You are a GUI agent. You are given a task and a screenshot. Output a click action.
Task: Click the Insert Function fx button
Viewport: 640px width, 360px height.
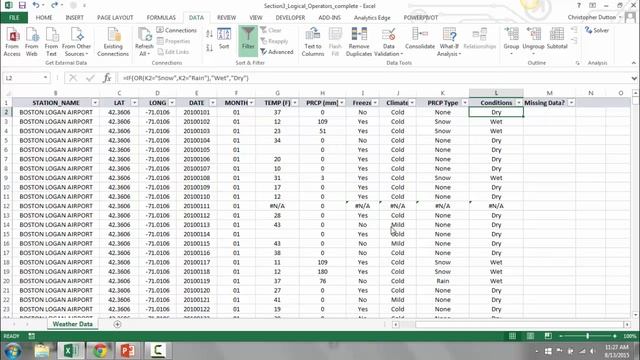pos(107,78)
